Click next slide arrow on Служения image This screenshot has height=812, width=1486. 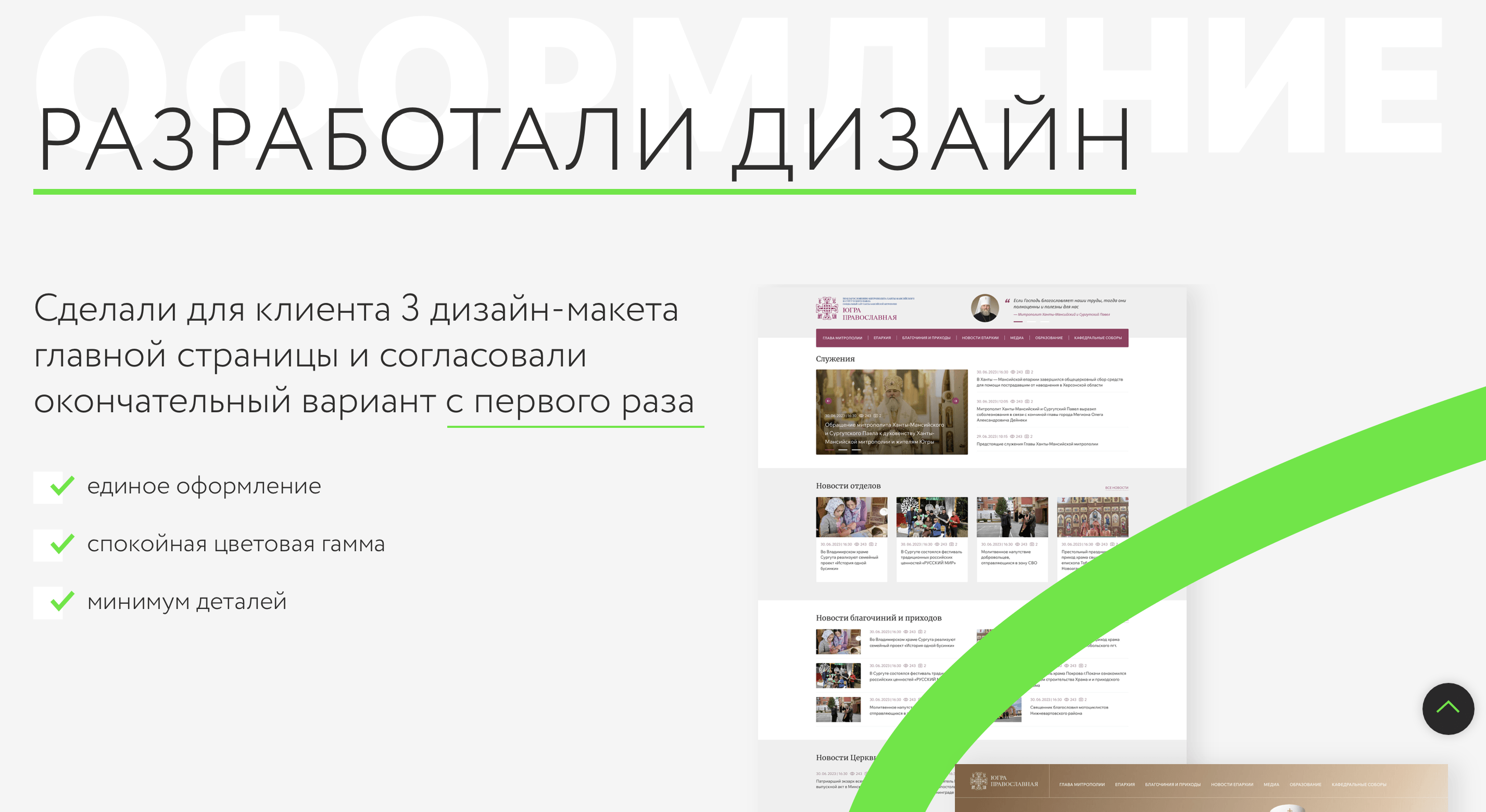tap(955, 401)
